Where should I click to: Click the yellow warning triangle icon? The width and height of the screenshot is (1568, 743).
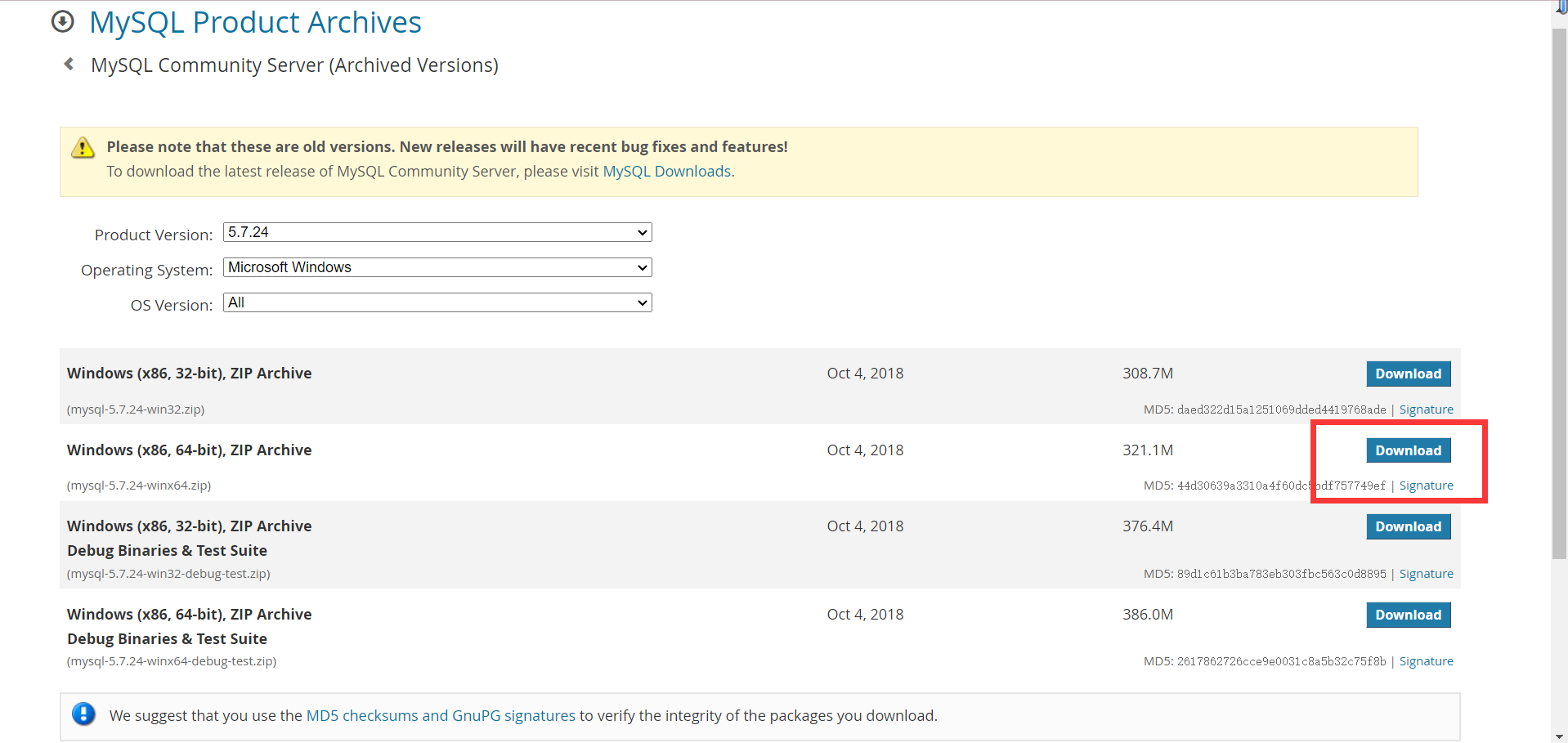point(83,148)
